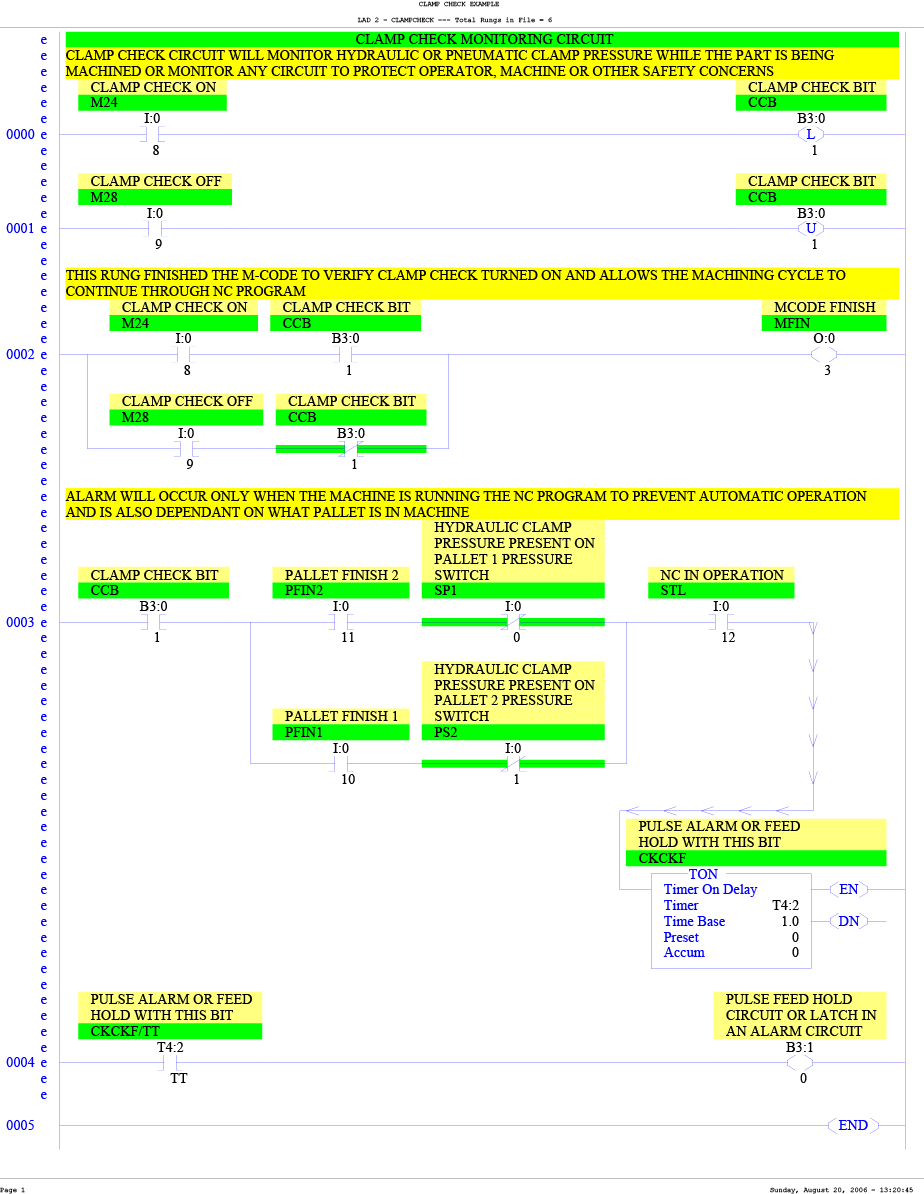This screenshot has width=924, height=1194.
Task: Select the I:0/9 branch contact on rung 0002
Action: tap(187, 449)
